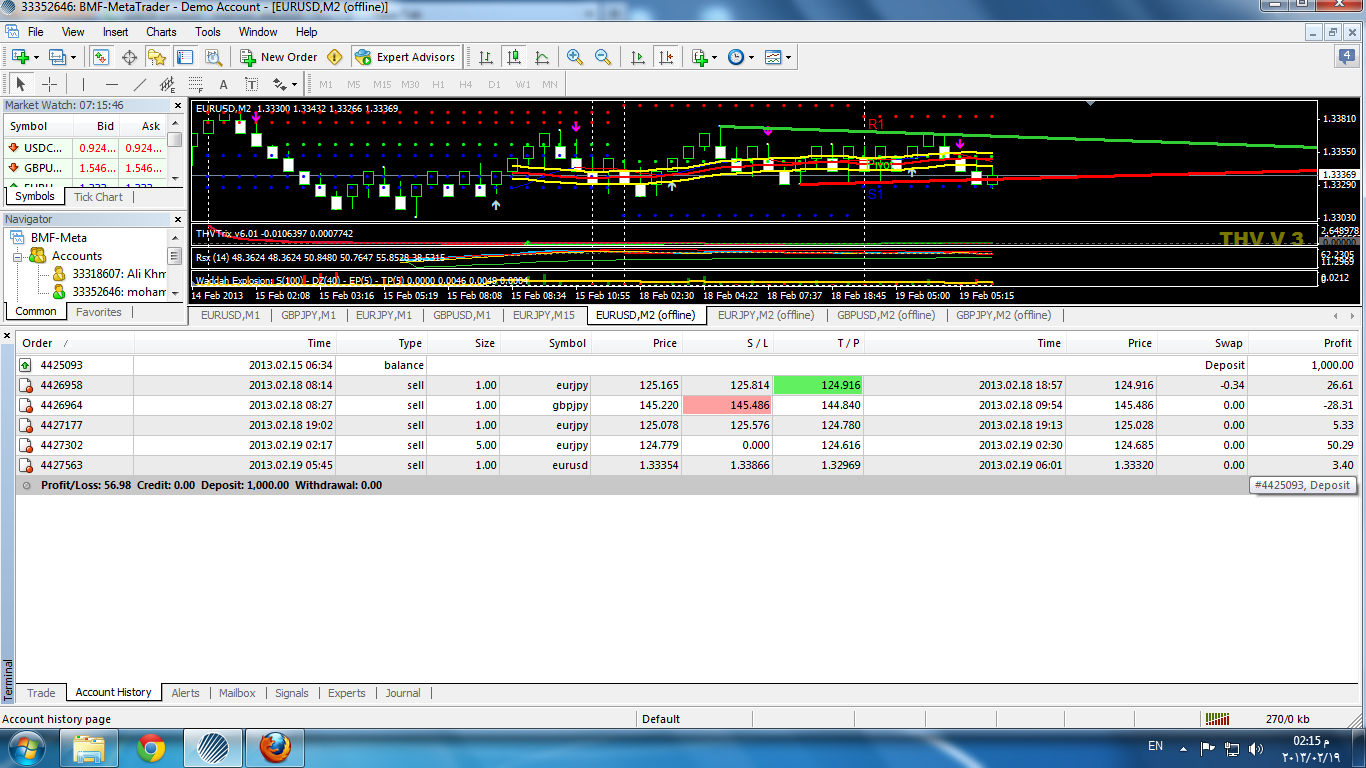Select the Vertical Line drawing tool
Viewport: 1366px width, 768px height.
(x=83, y=84)
